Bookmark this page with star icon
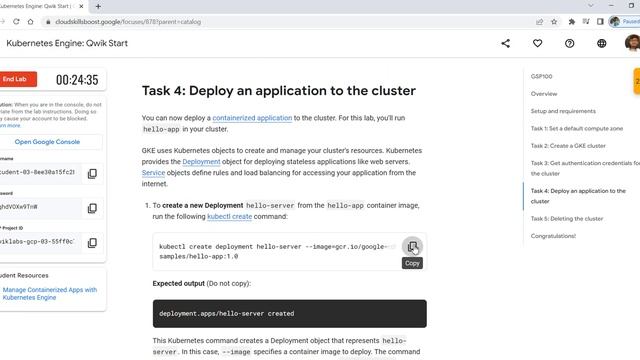 click(x=554, y=22)
